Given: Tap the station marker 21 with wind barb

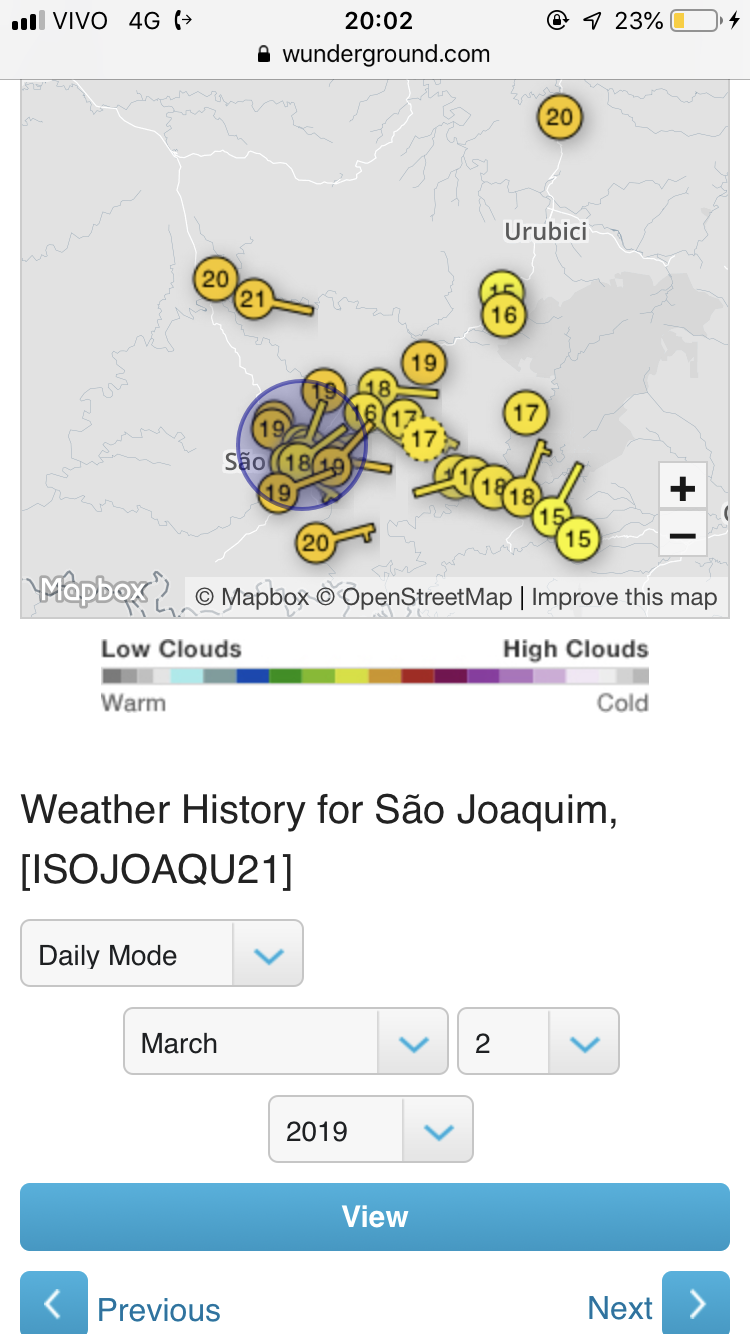Looking at the screenshot, I should tap(254, 298).
